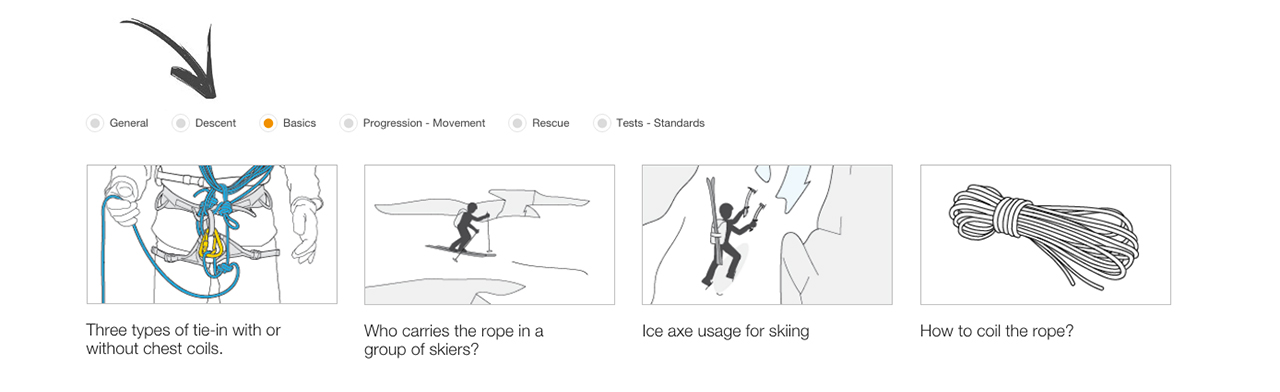This screenshot has height=392, width=1280.
Task: Open "Who carries the rope" article link
Action: [x=454, y=339]
